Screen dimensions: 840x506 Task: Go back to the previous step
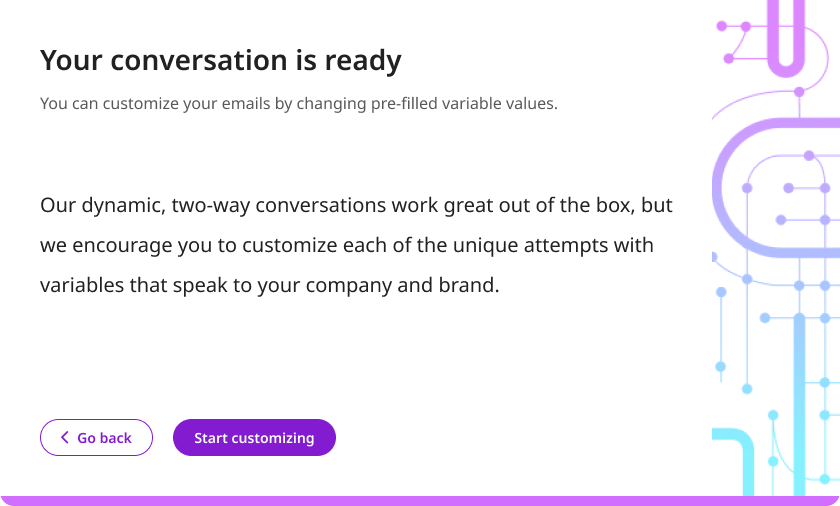click(x=96, y=437)
